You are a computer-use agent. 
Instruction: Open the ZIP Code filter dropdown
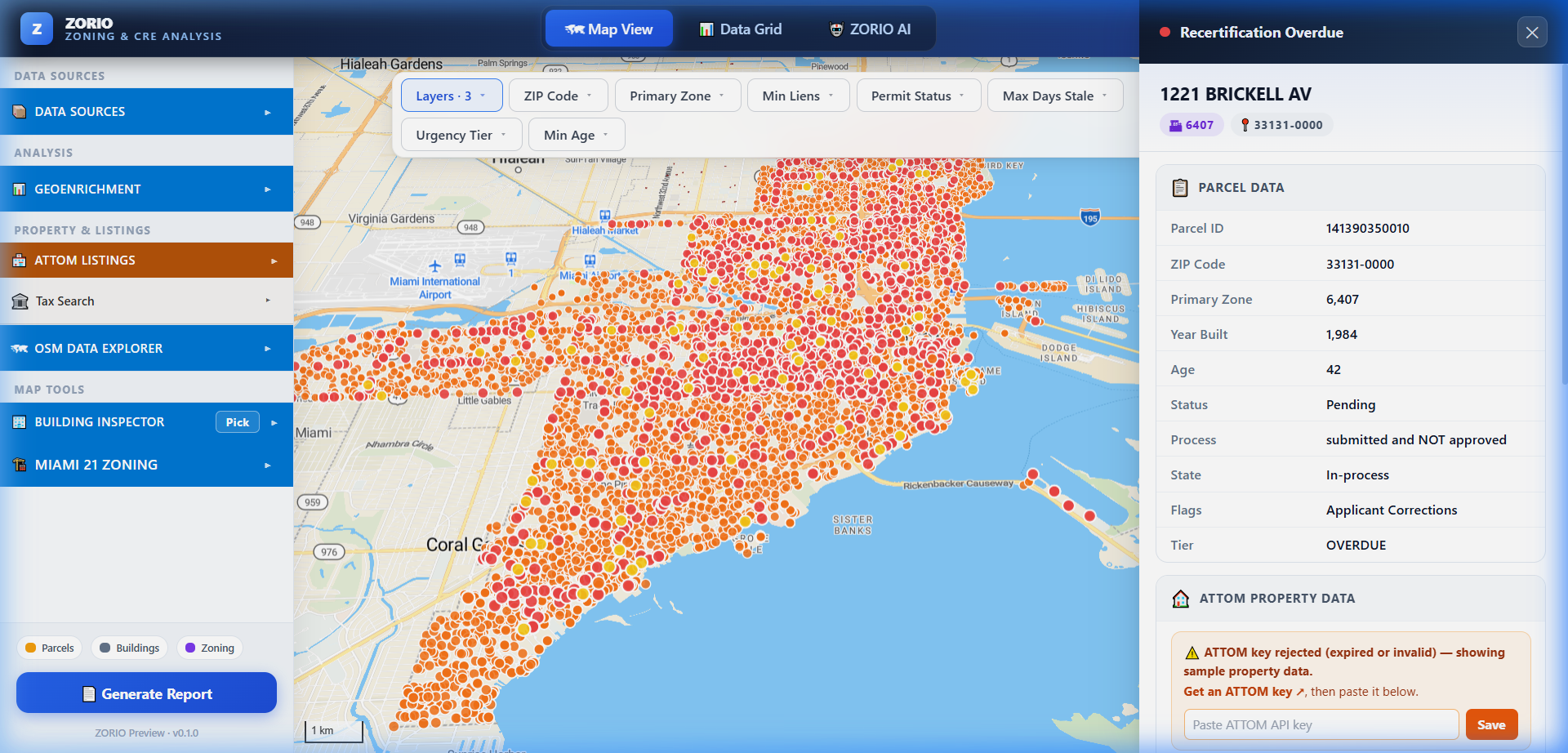coord(558,96)
